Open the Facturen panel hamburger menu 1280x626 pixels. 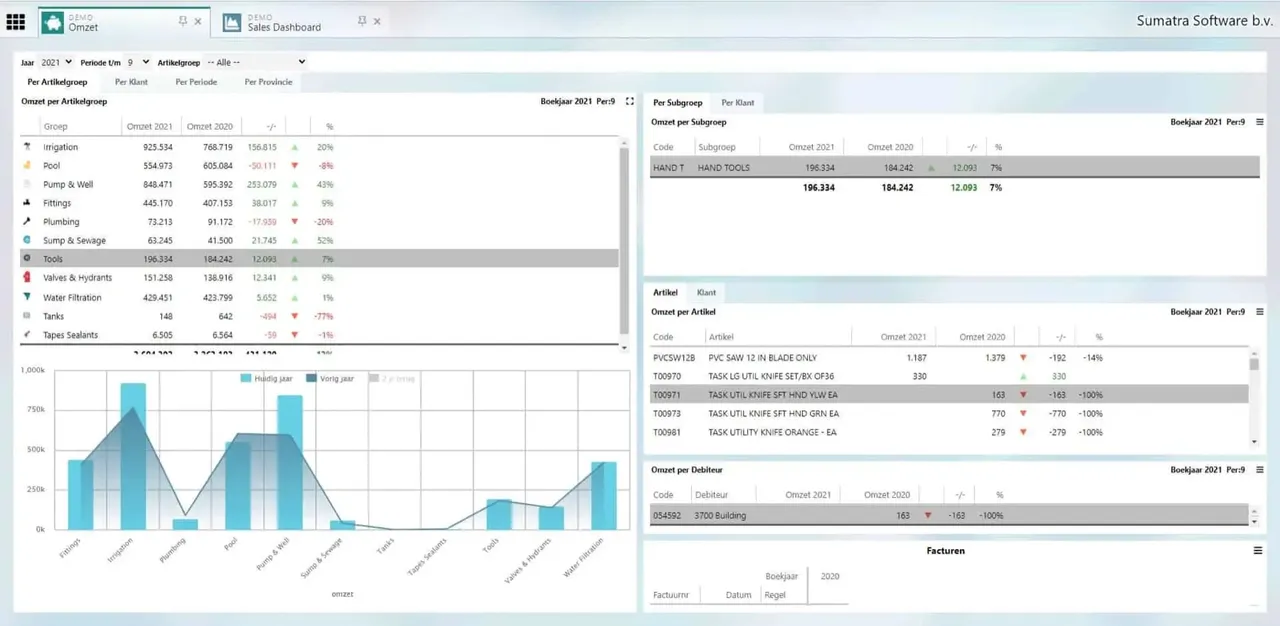(x=1259, y=551)
